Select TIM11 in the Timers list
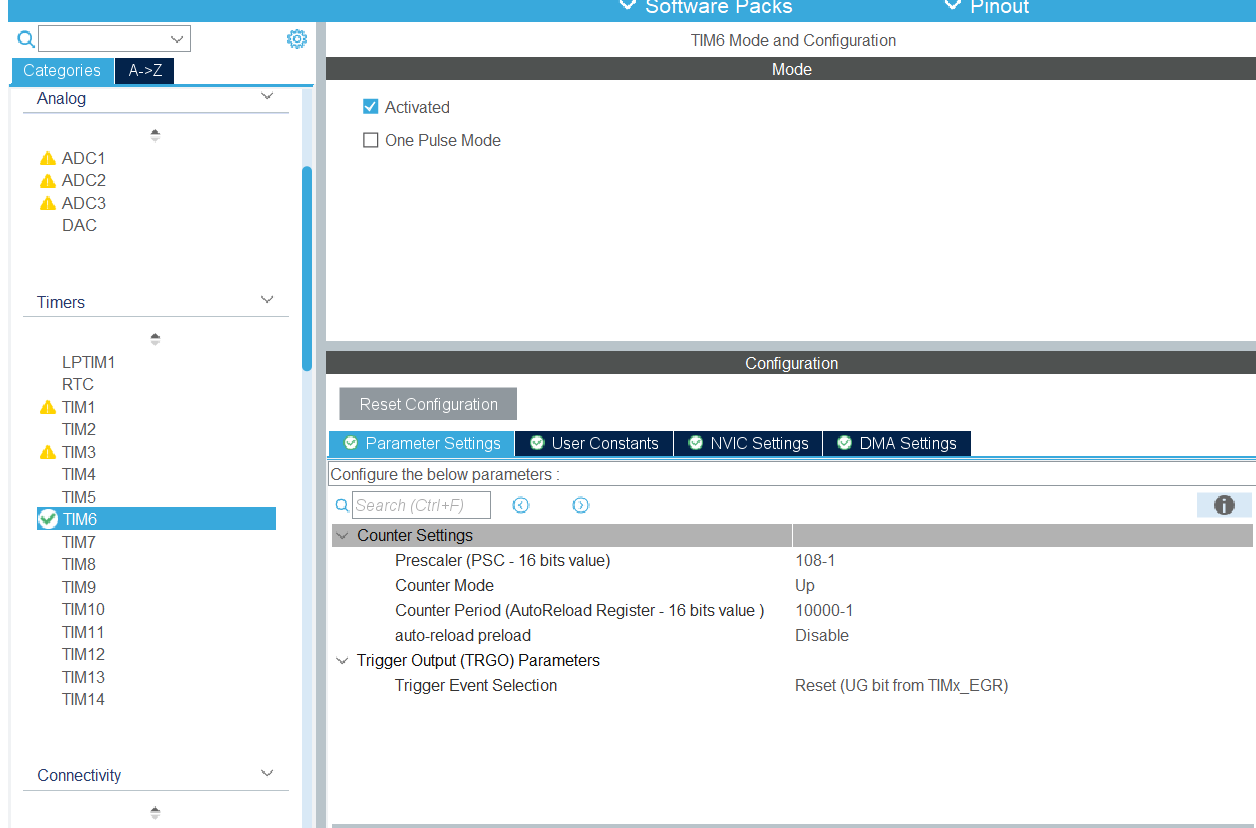Screen dimensions: 1256x828 coord(83,632)
